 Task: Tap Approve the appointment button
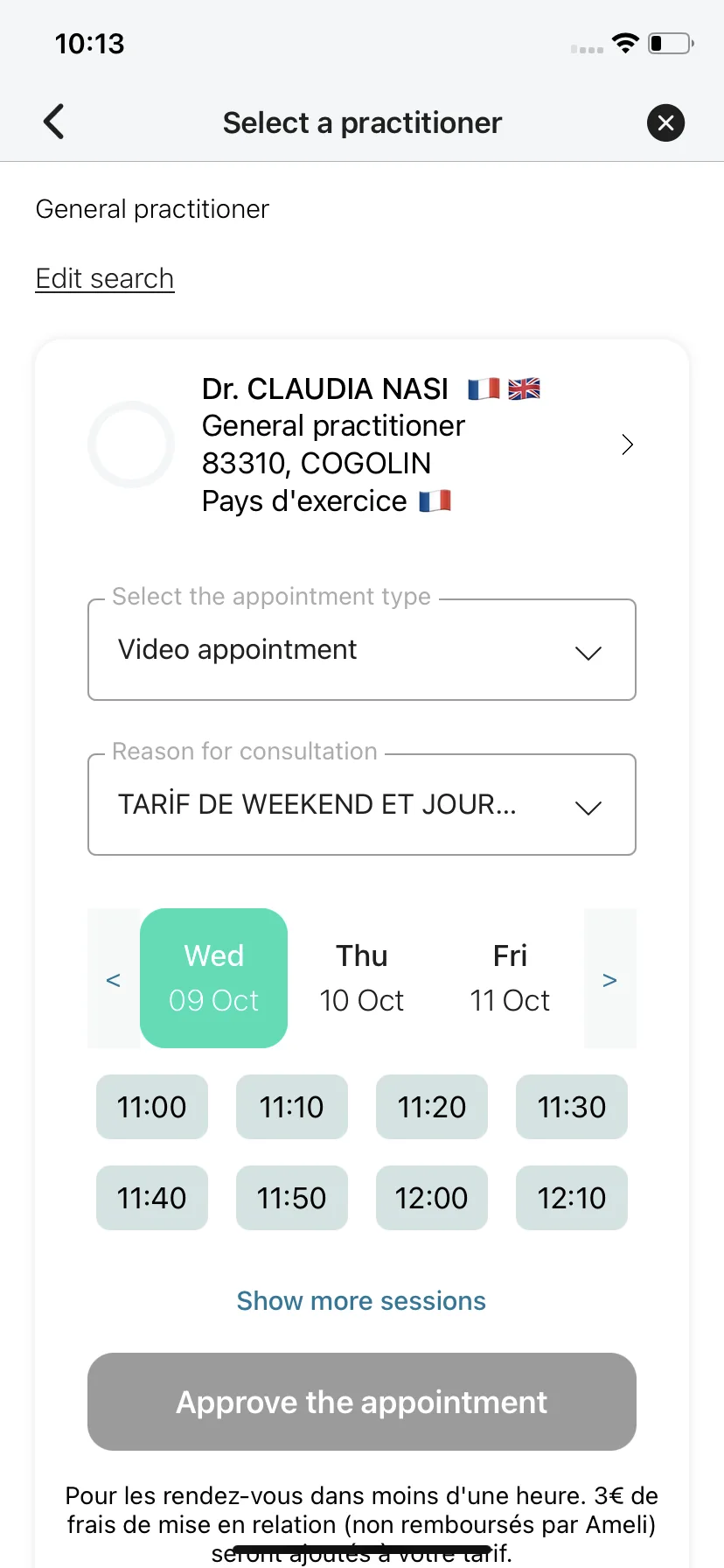tap(362, 1402)
